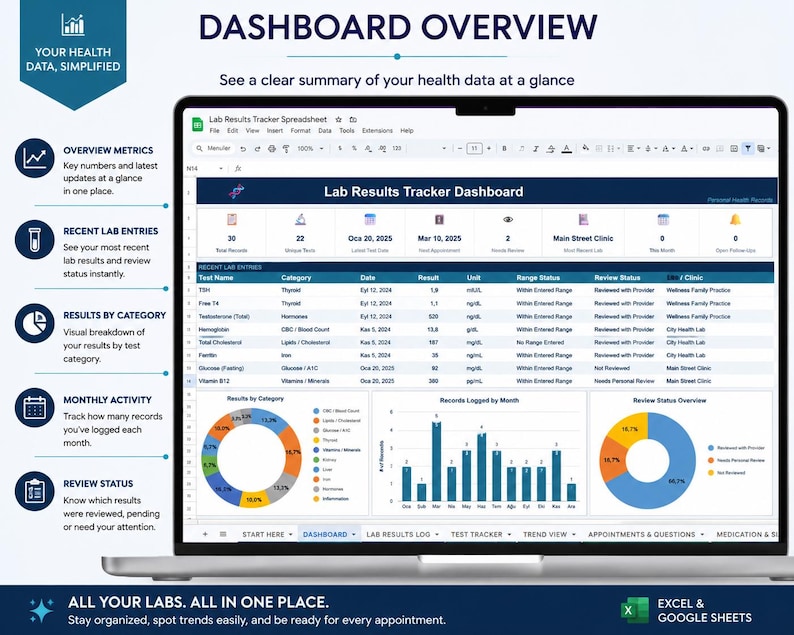
Task: Star the Lab Results Tracker Spreadsheet
Action: click(338, 120)
